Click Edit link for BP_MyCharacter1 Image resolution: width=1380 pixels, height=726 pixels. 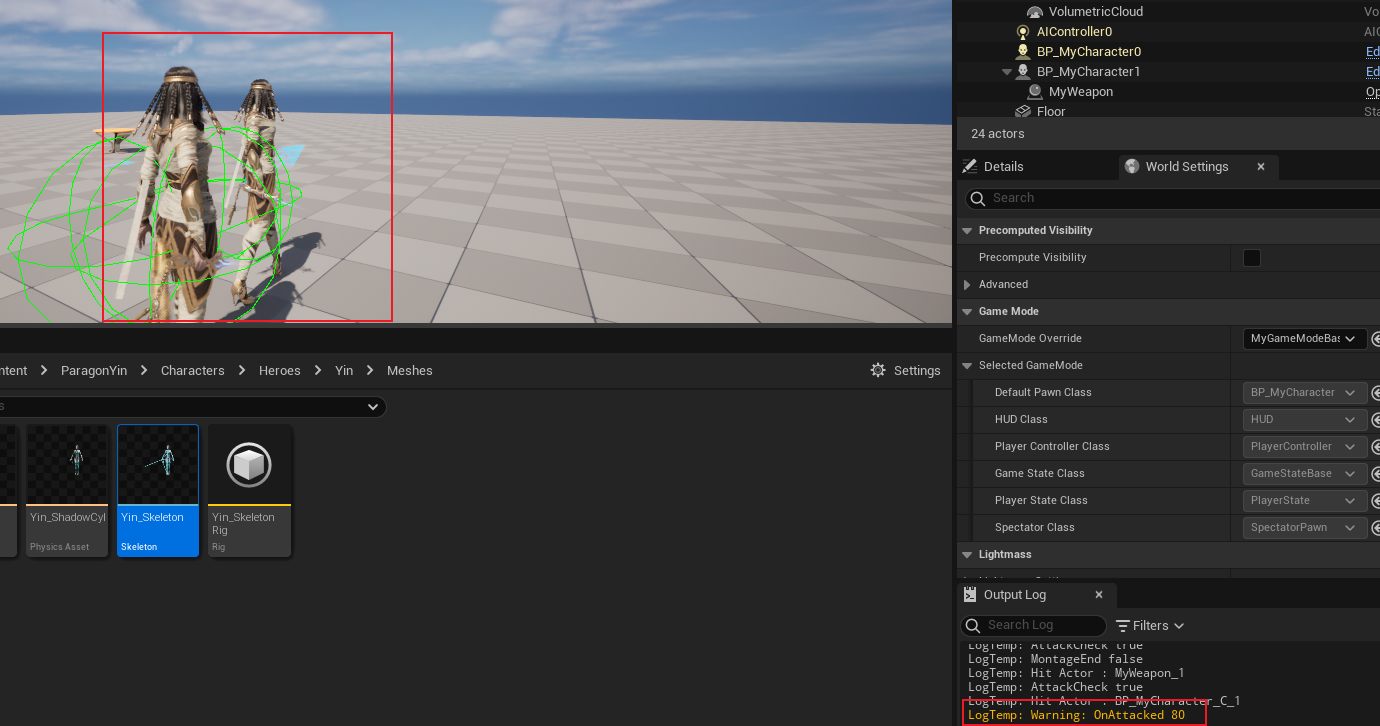pyautogui.click(x=1373, y=72)
